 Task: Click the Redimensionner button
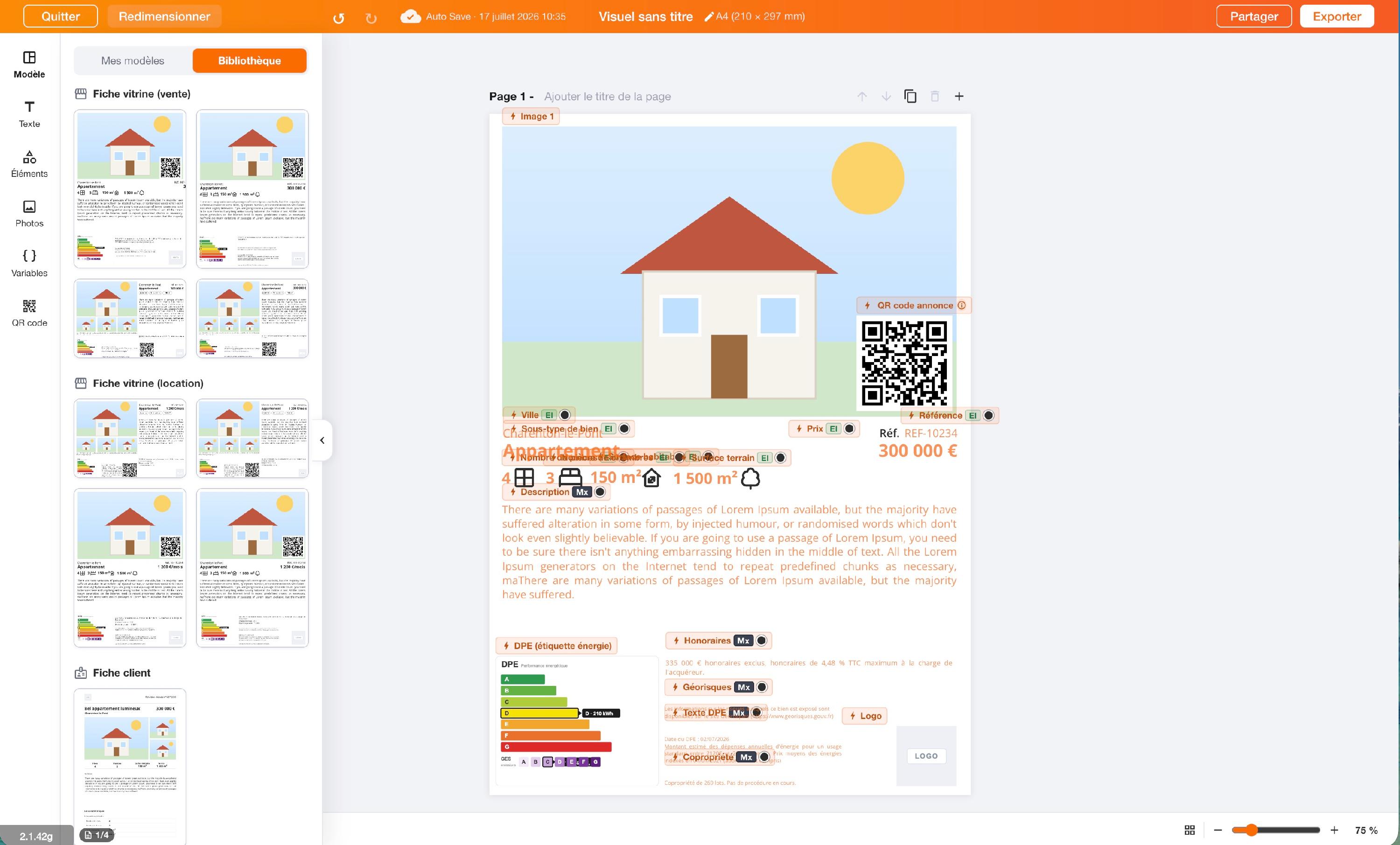(x=165, y=16)
